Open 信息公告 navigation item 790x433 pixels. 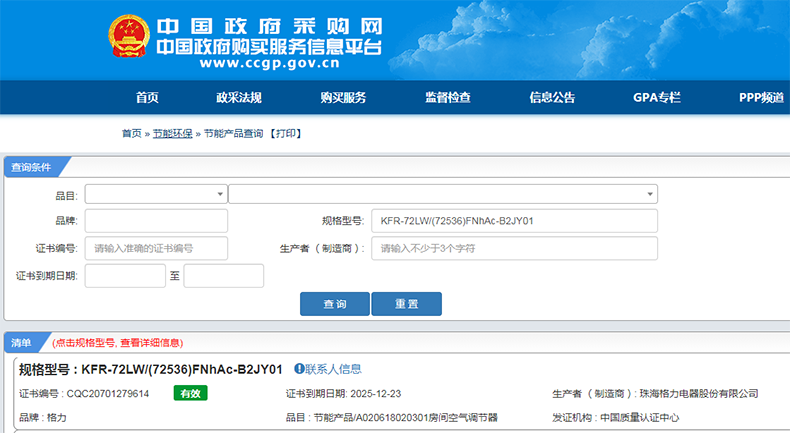point(552,97)
